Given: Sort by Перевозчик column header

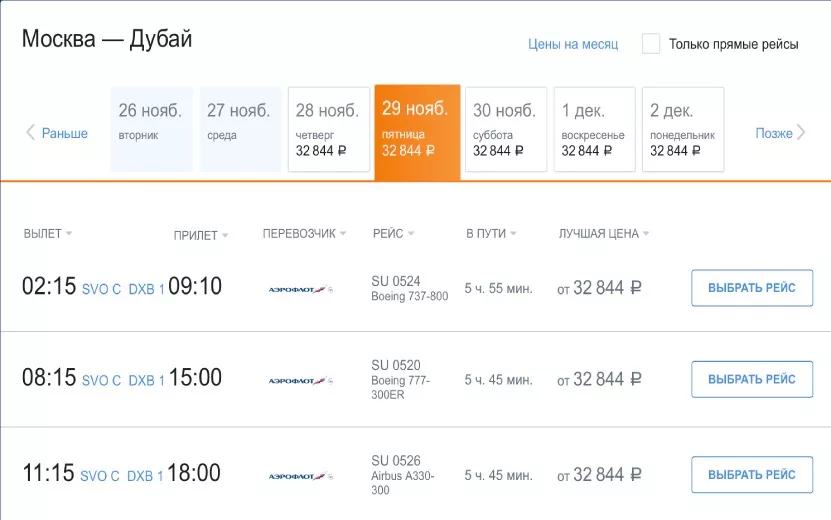Looking at the screenshot, I should click(304, 234).
